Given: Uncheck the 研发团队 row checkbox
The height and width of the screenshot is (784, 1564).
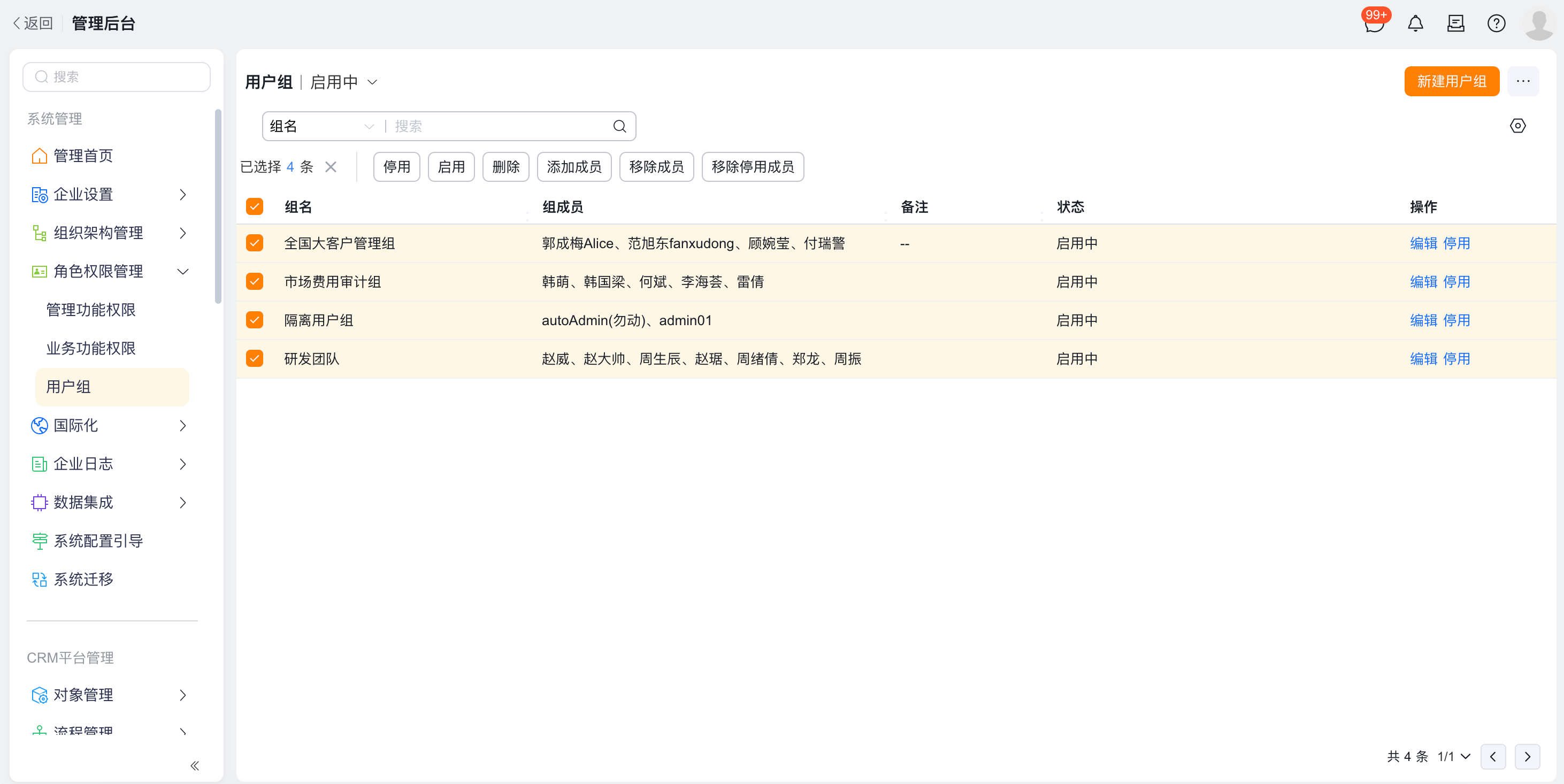Looking at the screenshot, I should click(x=255, y=359).
